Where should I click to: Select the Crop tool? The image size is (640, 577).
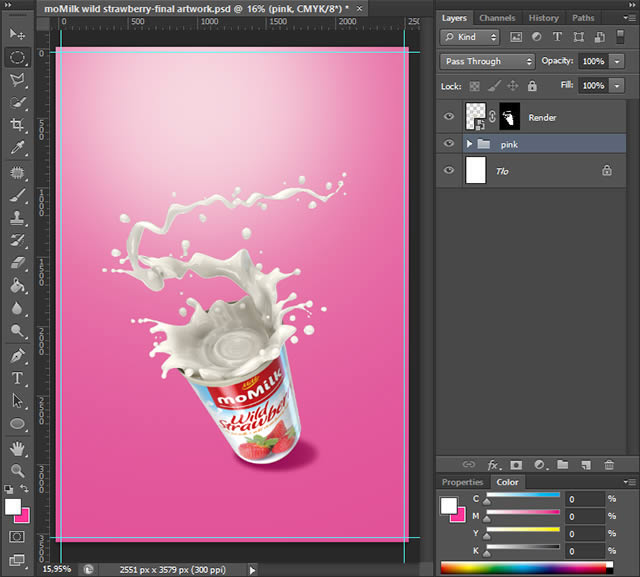tap(17, 124)
